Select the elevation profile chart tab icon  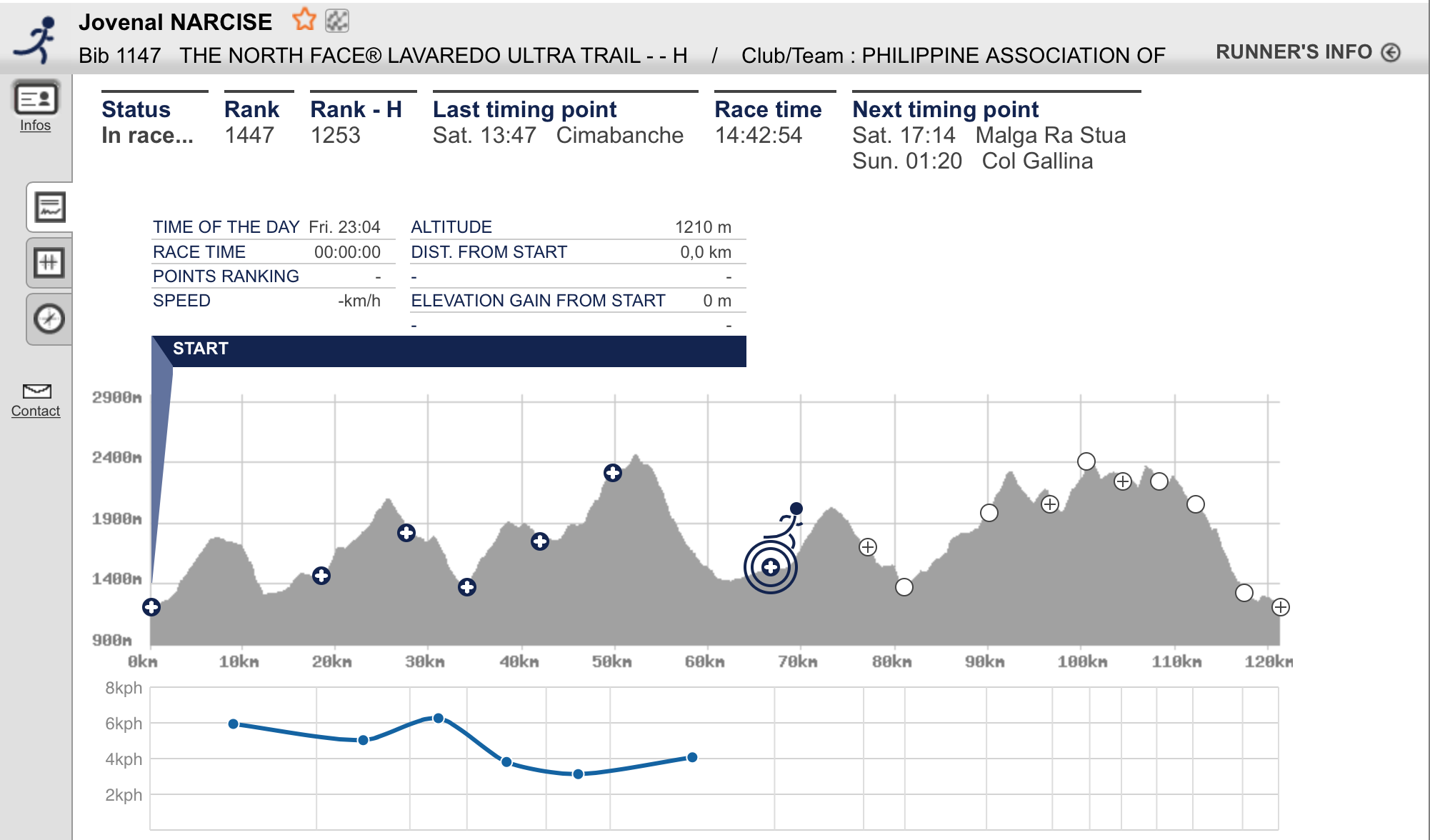pos(50,207)
